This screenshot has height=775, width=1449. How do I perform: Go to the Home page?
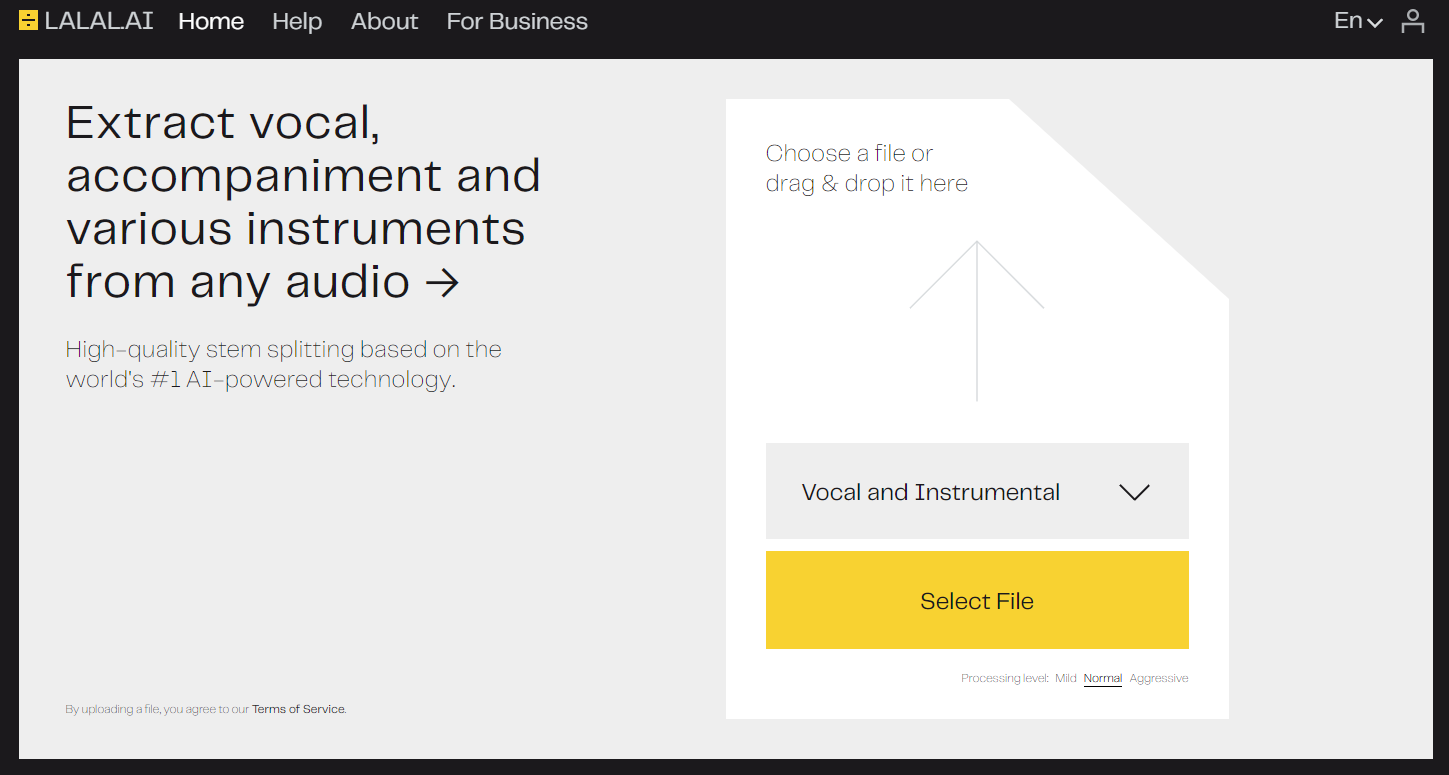coord(211,21)
